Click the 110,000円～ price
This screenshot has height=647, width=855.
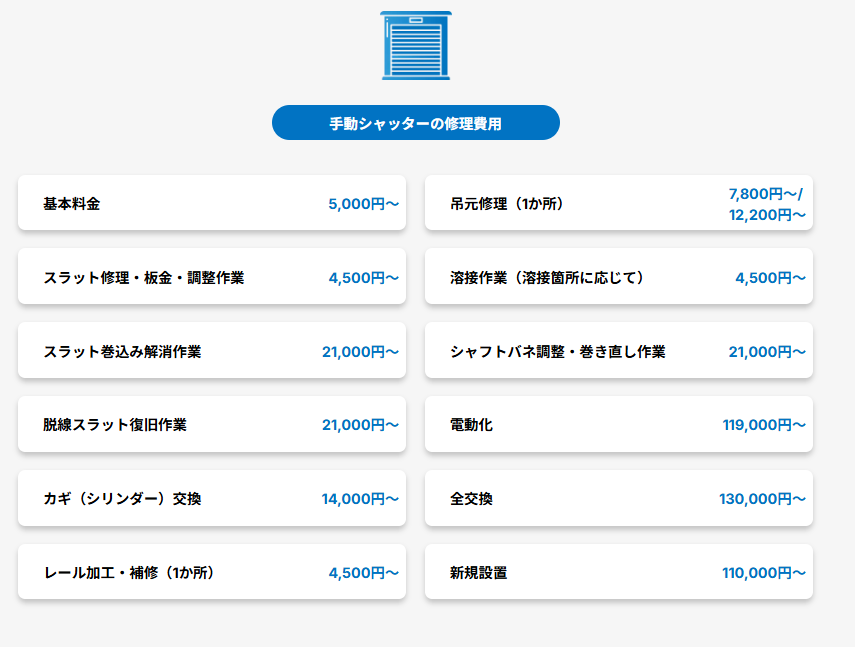coord(764,573)
